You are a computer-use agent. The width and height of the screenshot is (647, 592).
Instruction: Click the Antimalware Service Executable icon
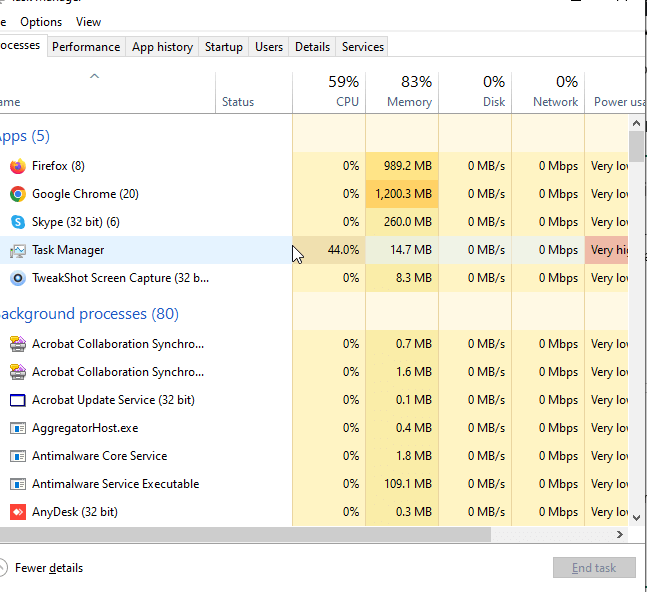coord(17,484)
